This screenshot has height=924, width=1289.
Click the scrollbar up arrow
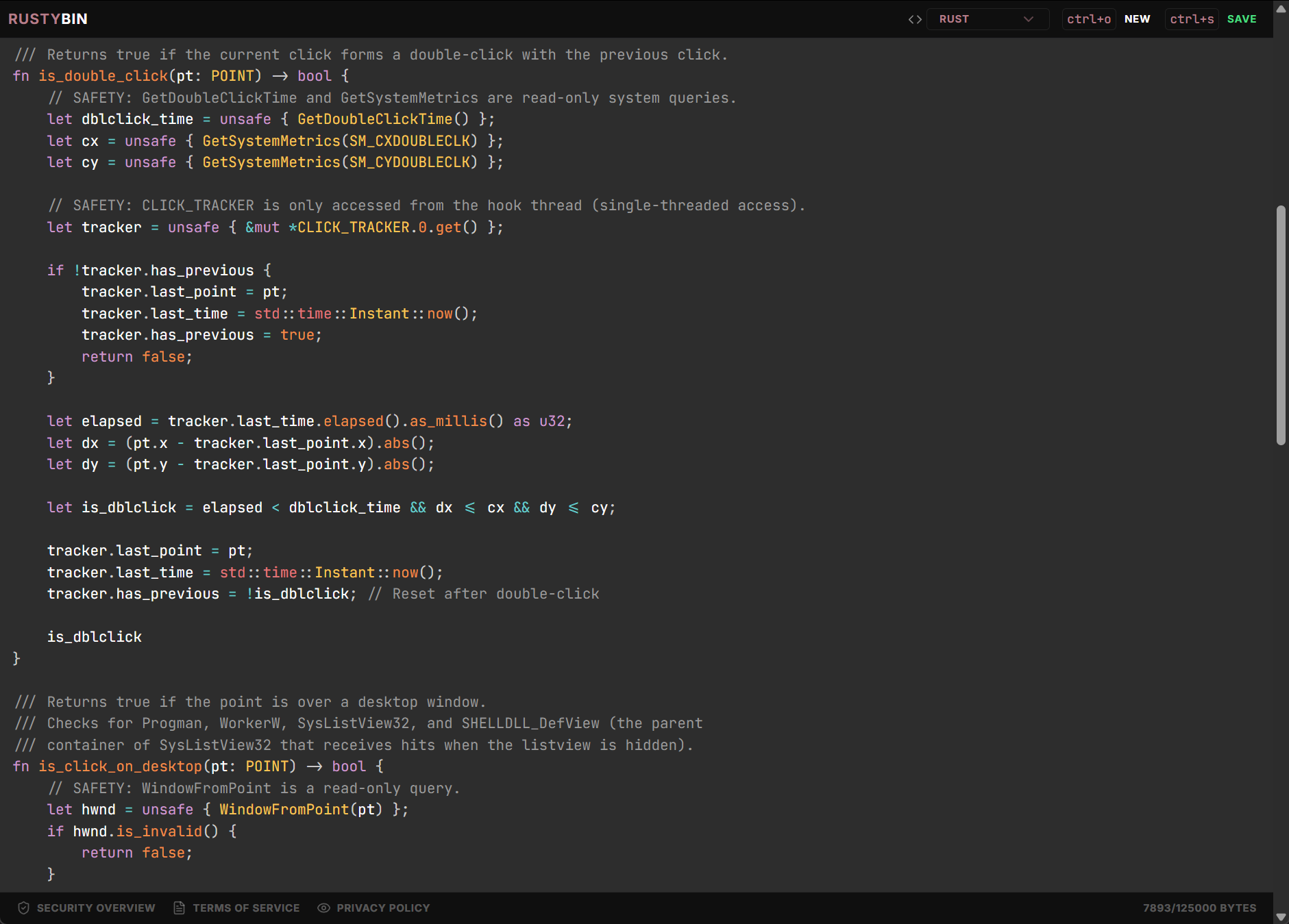click(x=1281, y=9)
